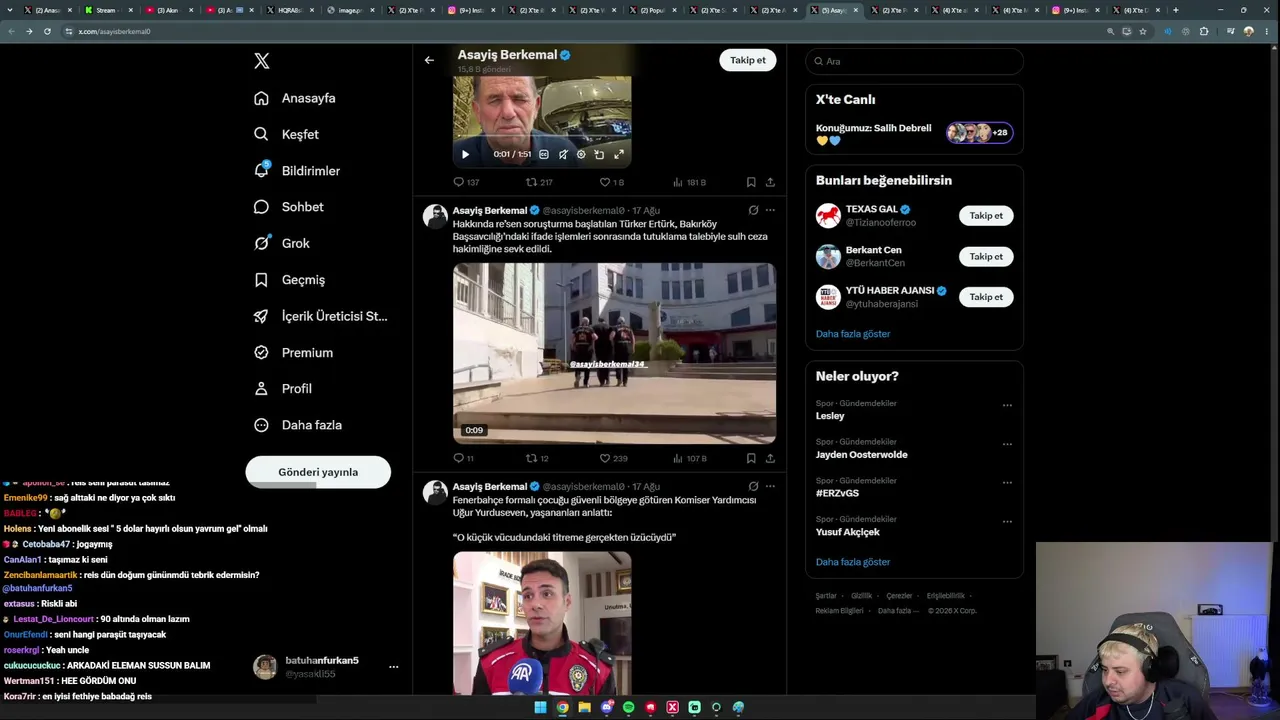Screen dimensions: 1280x720
Task: Bookmark the post with 181 B views
Action: 751,182
